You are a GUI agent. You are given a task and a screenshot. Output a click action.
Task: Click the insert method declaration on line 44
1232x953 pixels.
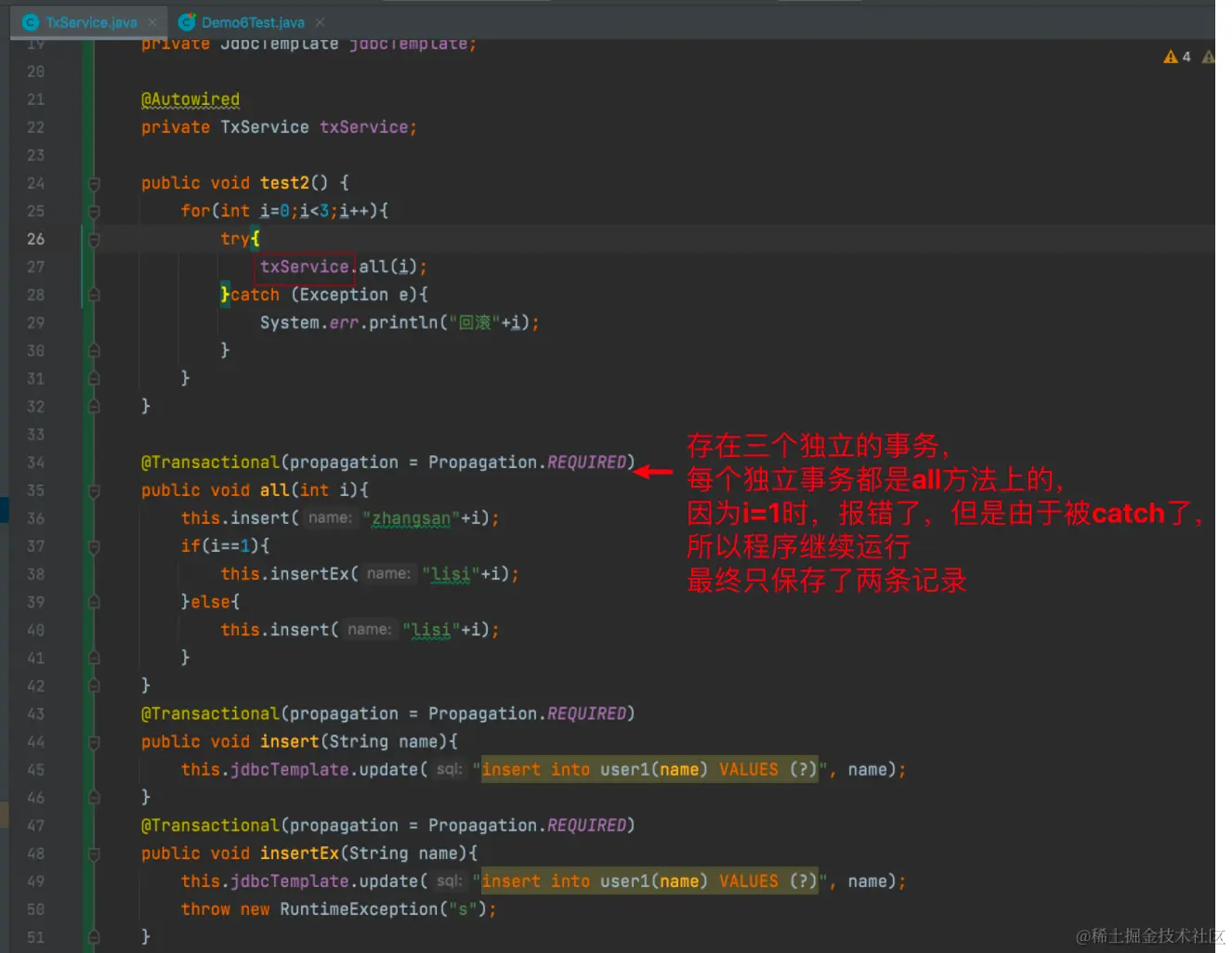click(290, 741)
